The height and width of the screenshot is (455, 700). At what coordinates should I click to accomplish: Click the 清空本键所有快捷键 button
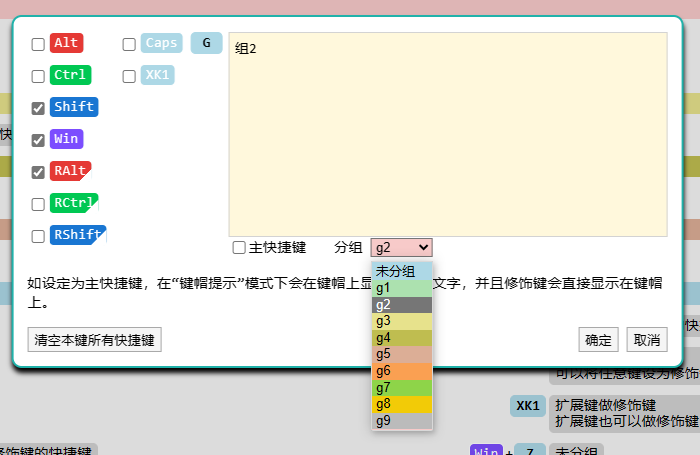click(94, 340)
